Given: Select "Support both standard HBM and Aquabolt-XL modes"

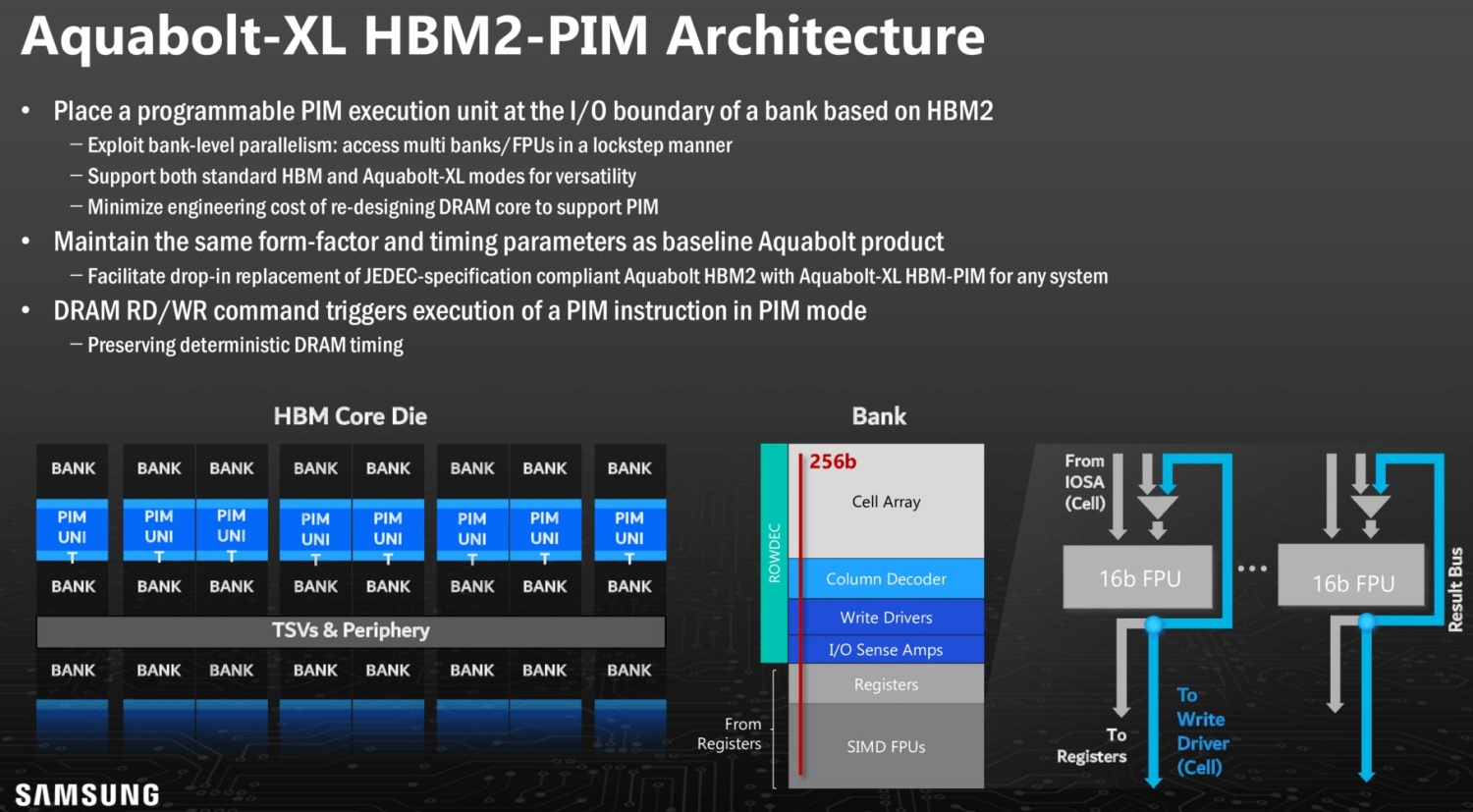Looking at the screenshot, I should click(361, 177).
